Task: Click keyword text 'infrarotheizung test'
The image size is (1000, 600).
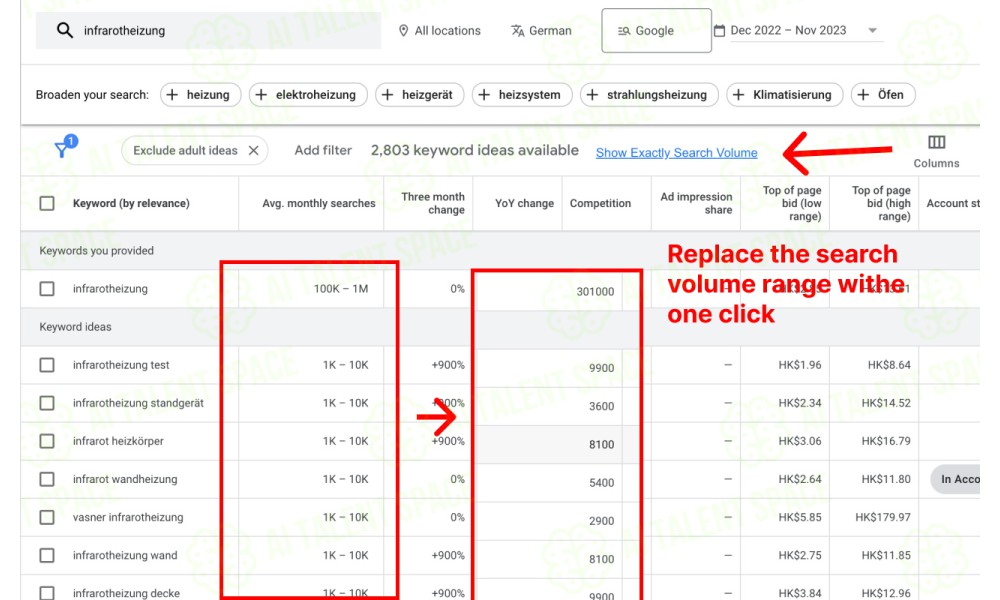Action: (x=121, y=365)
